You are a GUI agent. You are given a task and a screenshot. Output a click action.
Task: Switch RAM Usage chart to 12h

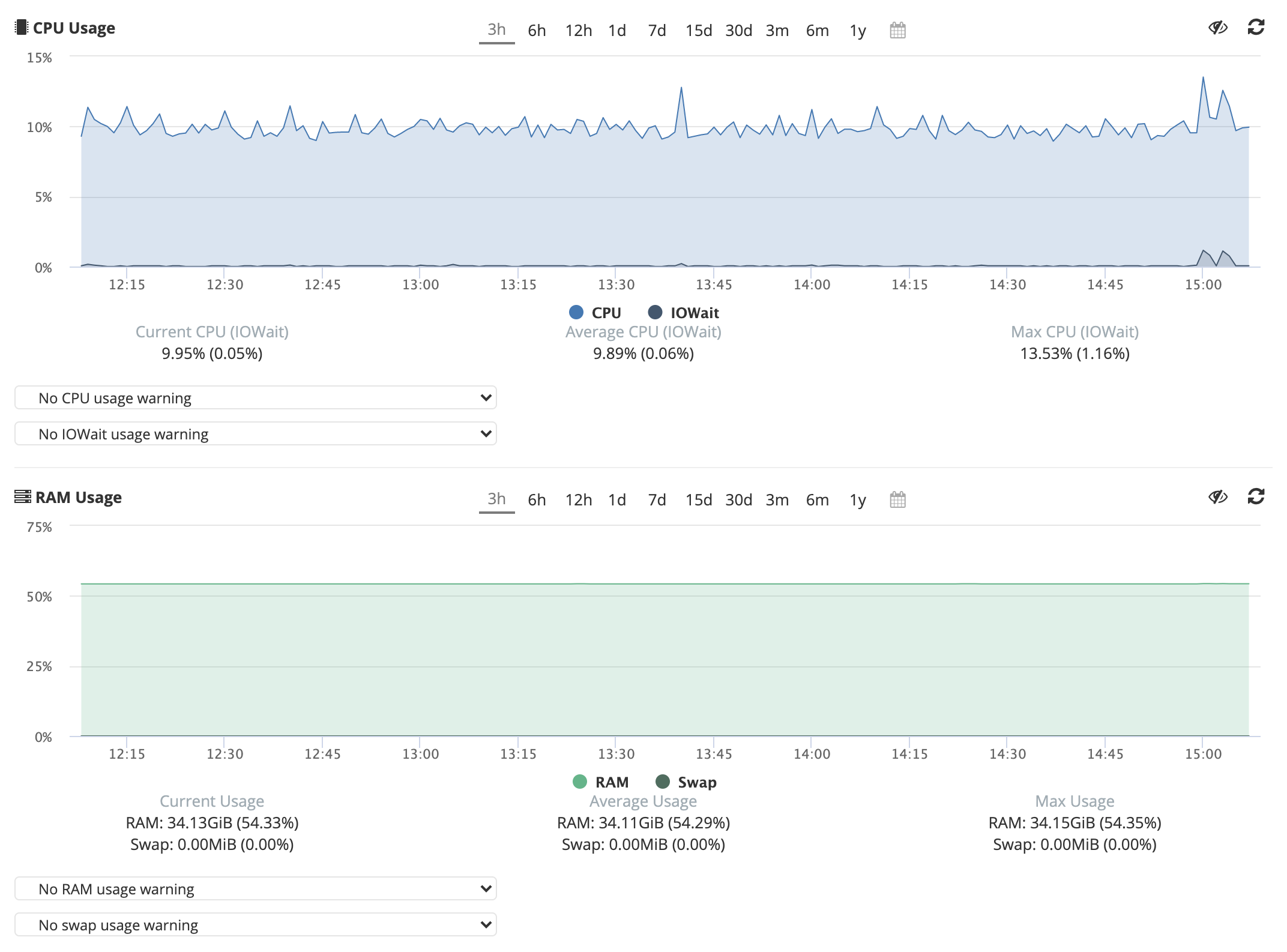(x=579, y=500)
